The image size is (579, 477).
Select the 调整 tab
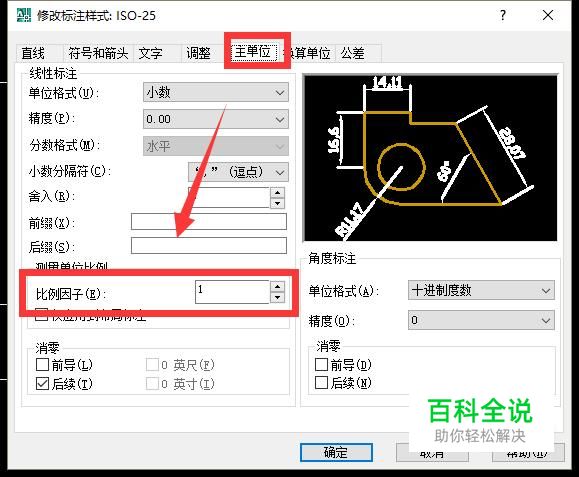(x=203, y=53)
